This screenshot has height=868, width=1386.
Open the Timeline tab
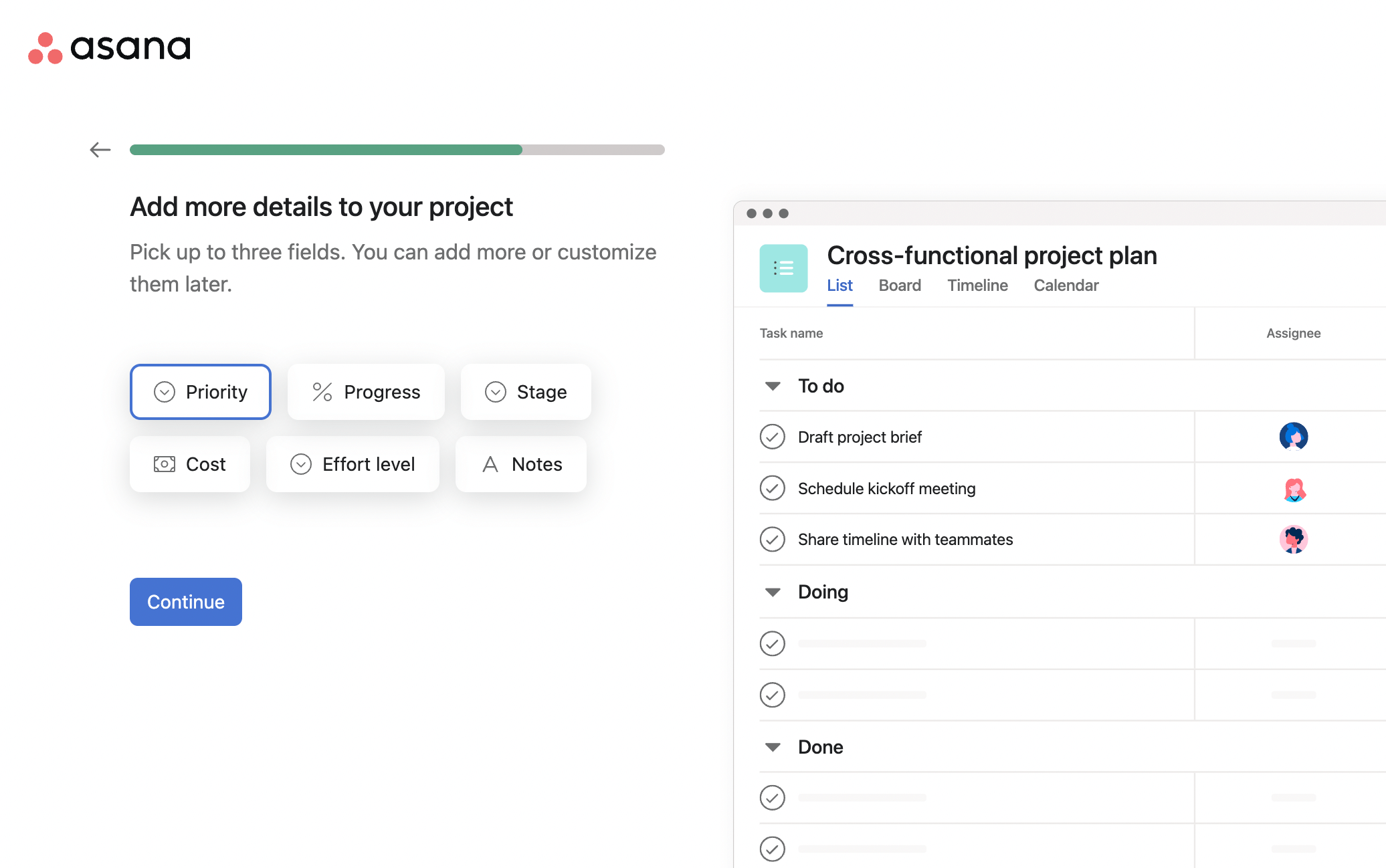[x=977, y=286]
